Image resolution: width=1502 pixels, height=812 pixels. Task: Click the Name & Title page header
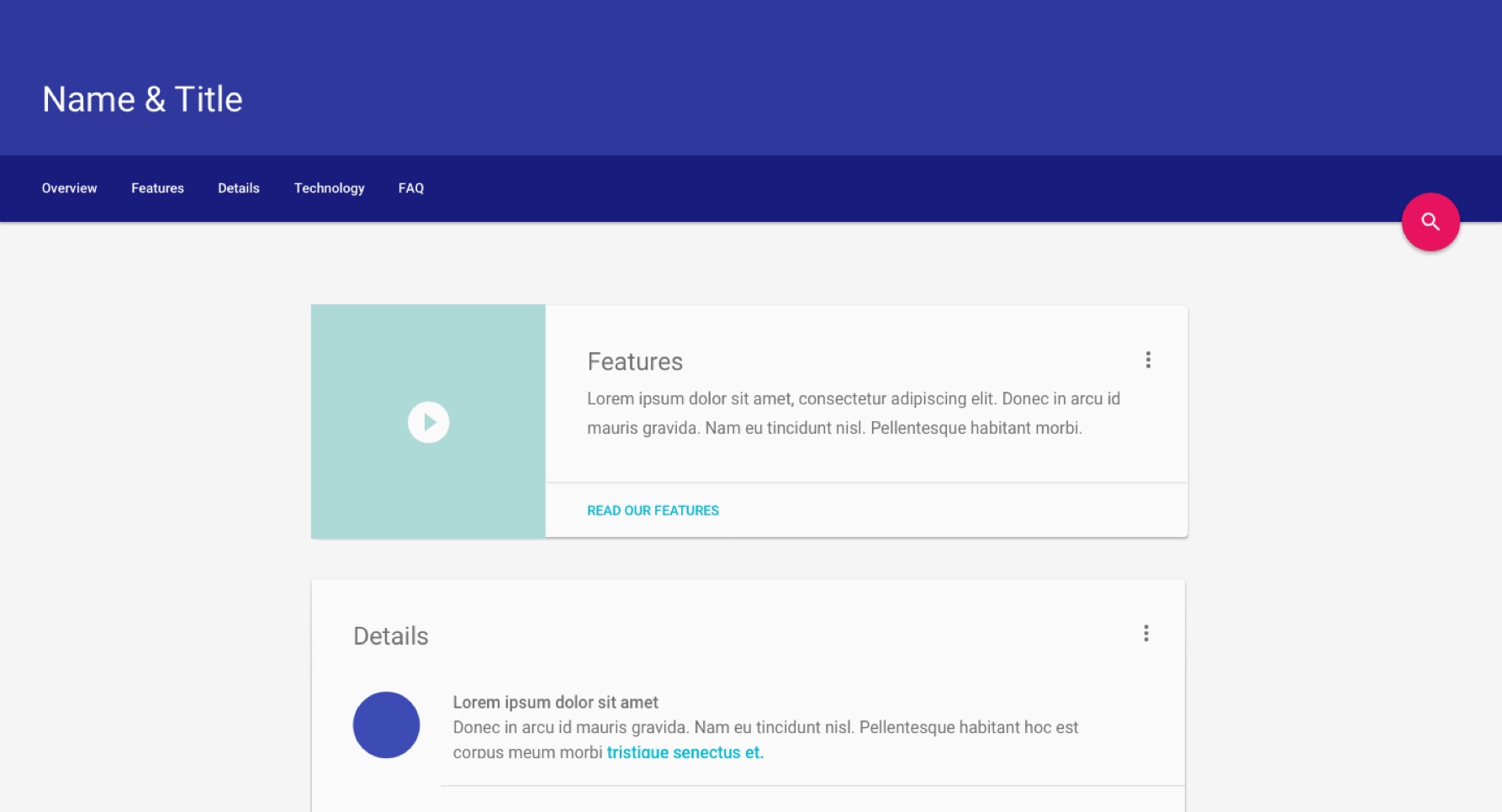coord(142,98)
